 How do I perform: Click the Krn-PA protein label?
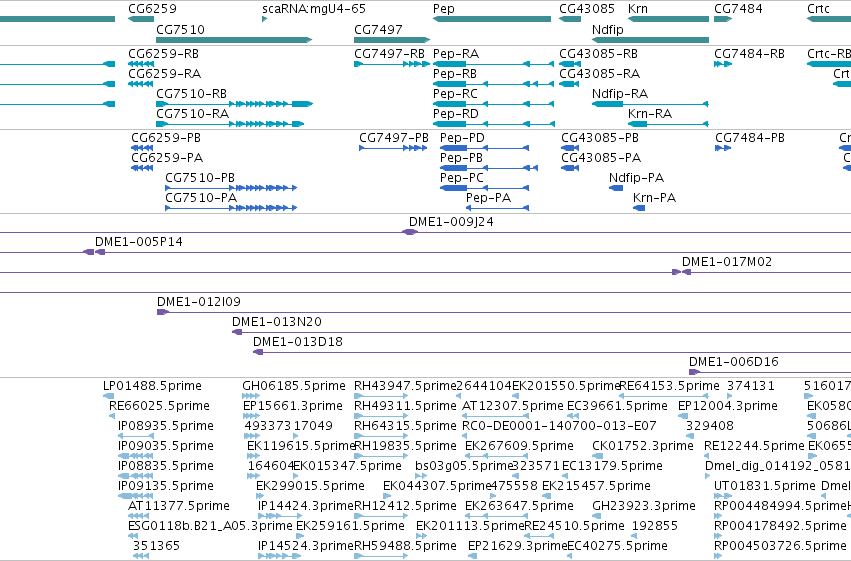(655, 198)
